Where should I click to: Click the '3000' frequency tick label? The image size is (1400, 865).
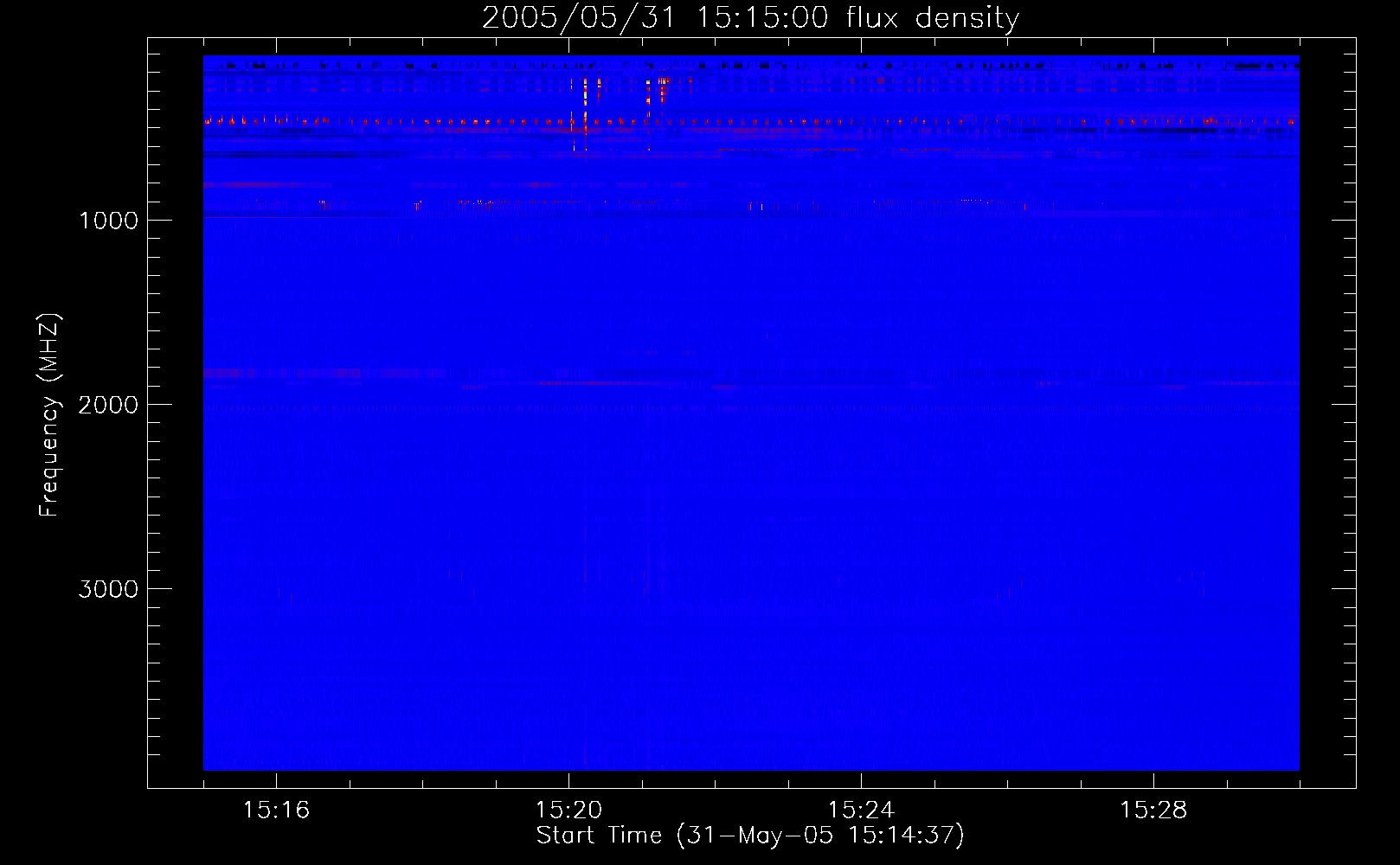[x=108, y=589]
